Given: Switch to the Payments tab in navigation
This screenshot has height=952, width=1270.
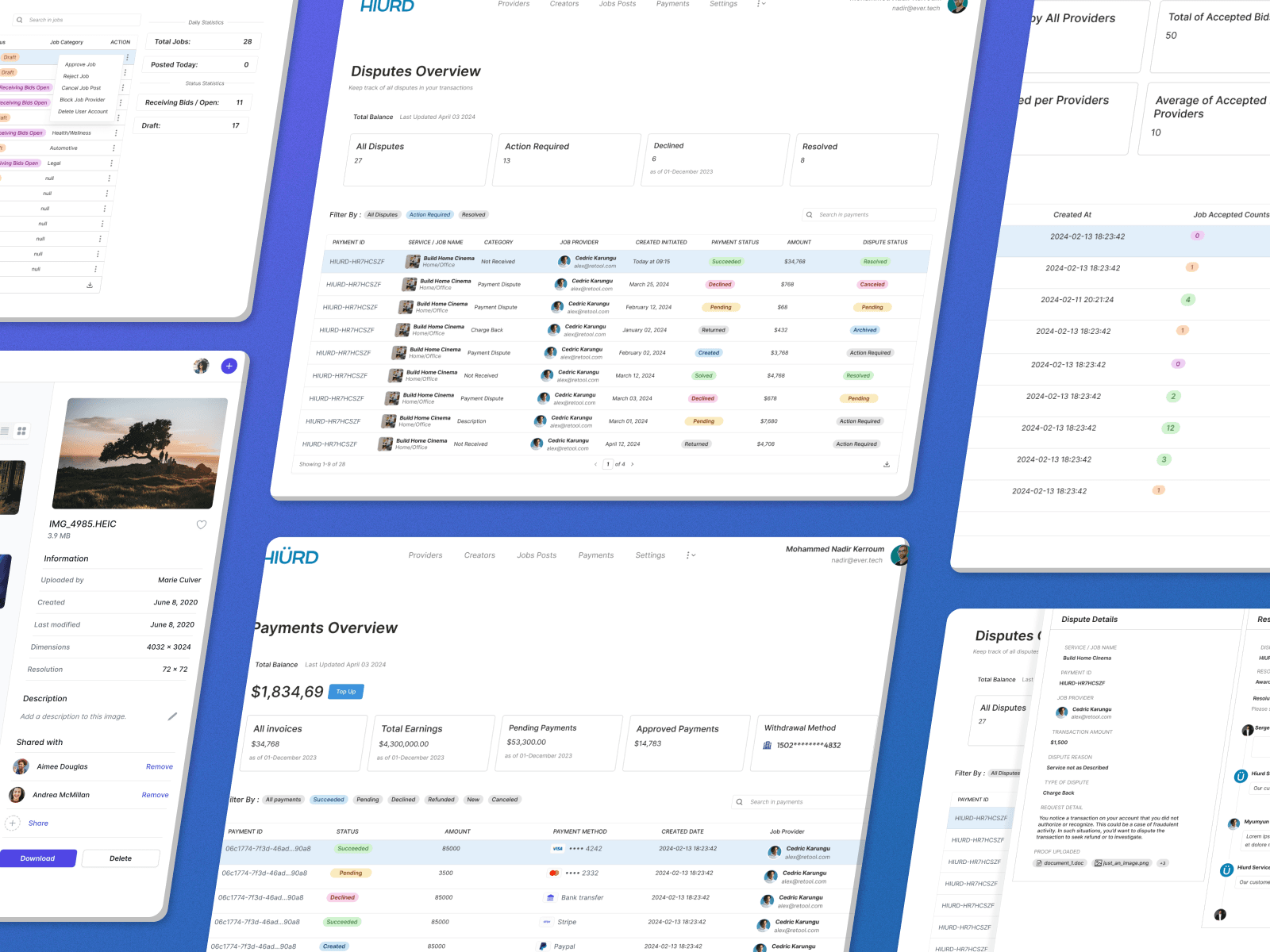Looking at the screenshot, I should pos(596,555).
